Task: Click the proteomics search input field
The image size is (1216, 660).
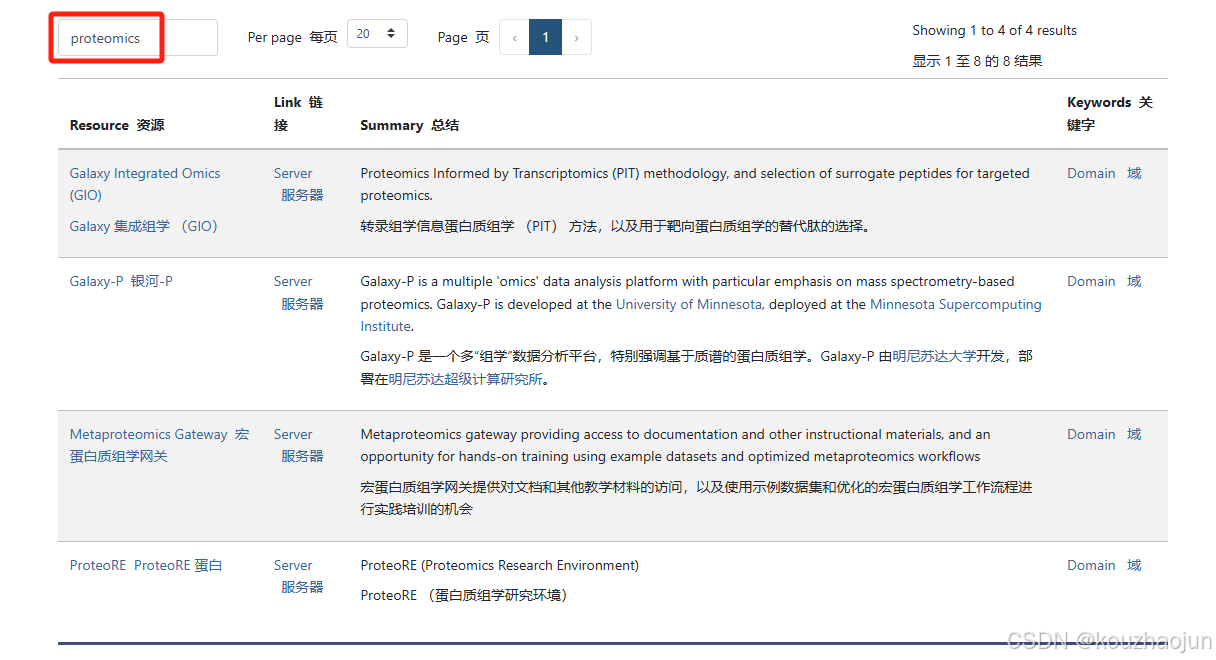Action: point(138,38)
